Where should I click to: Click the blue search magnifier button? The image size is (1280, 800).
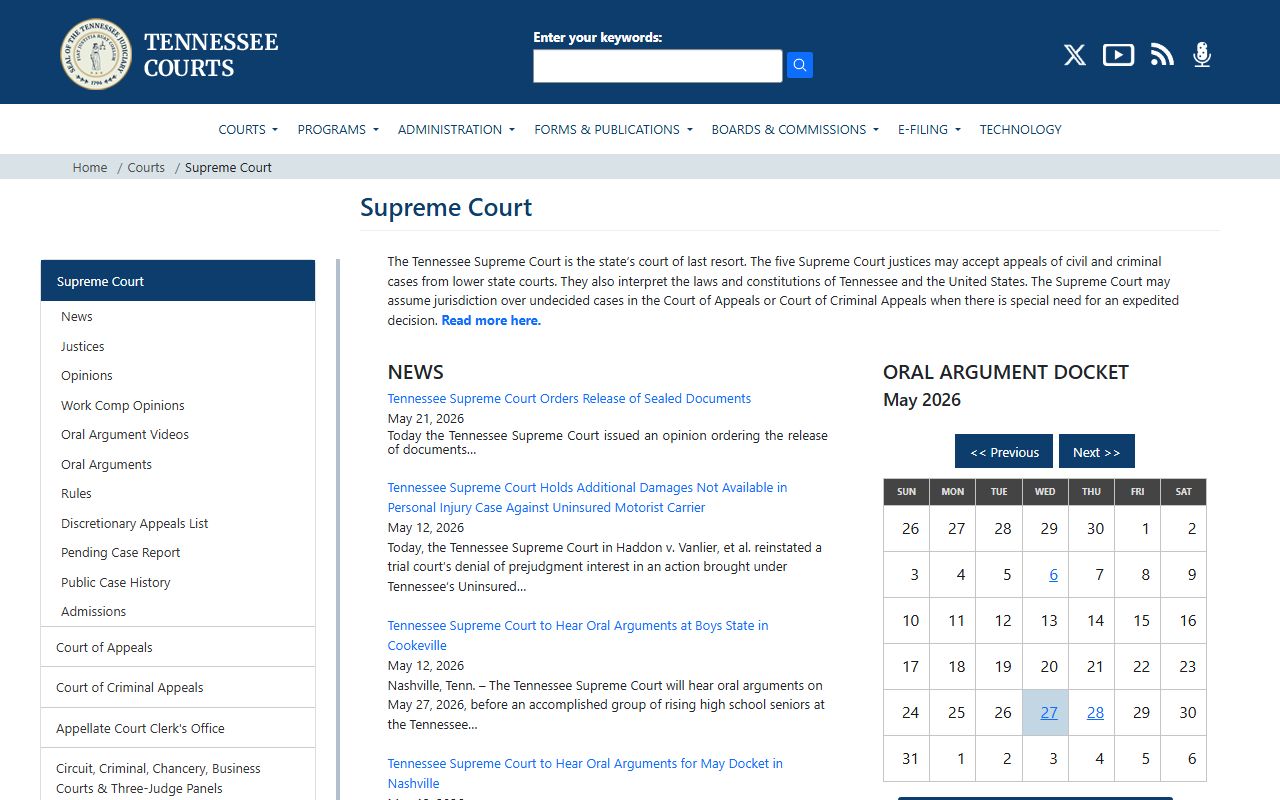tap(799, 65)
